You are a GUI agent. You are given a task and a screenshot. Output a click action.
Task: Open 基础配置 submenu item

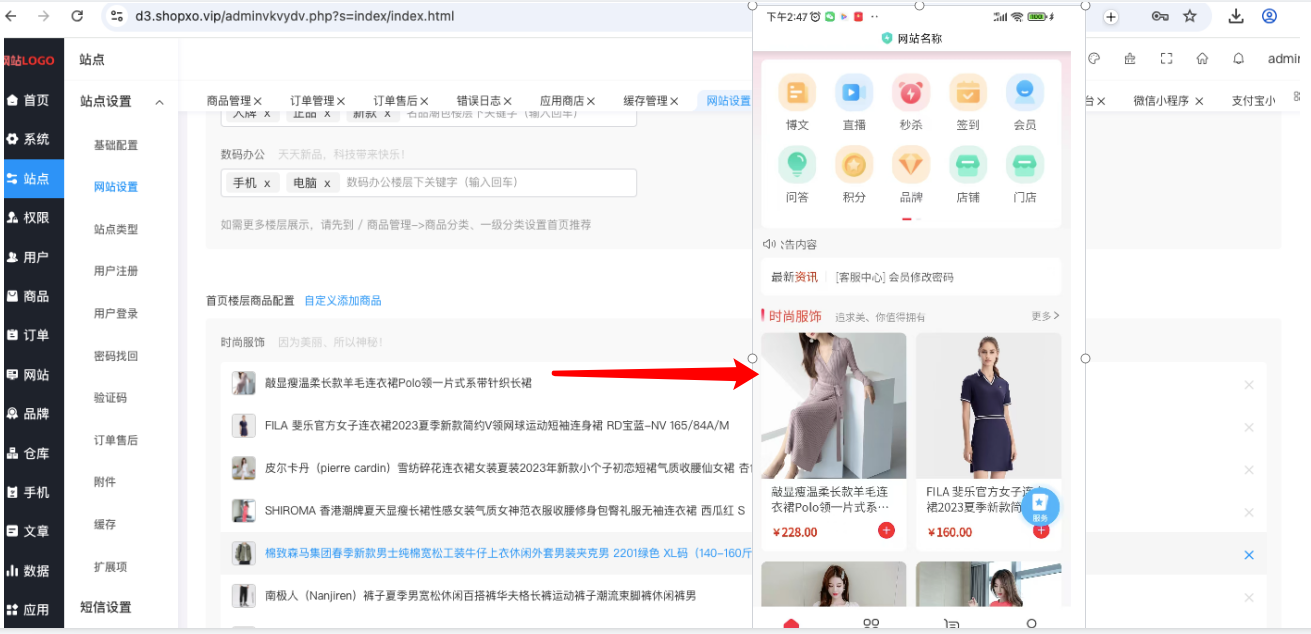[116, 145]
